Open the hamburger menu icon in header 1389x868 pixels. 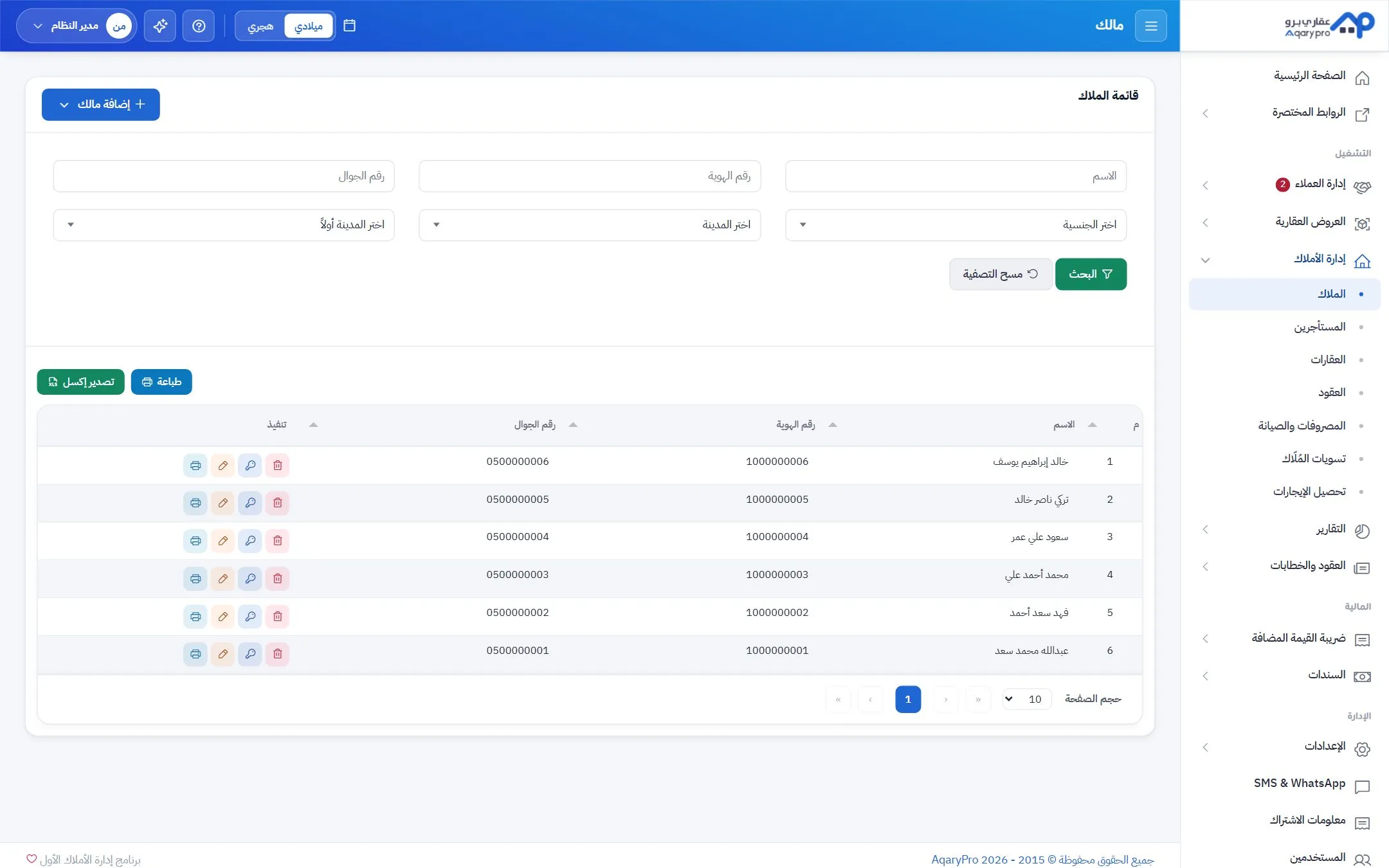pos(1150,26)
